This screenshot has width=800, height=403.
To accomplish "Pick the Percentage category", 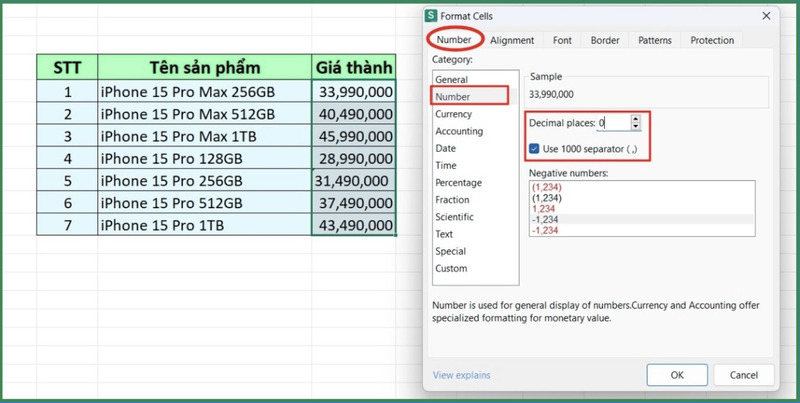I will coord(458,183).
